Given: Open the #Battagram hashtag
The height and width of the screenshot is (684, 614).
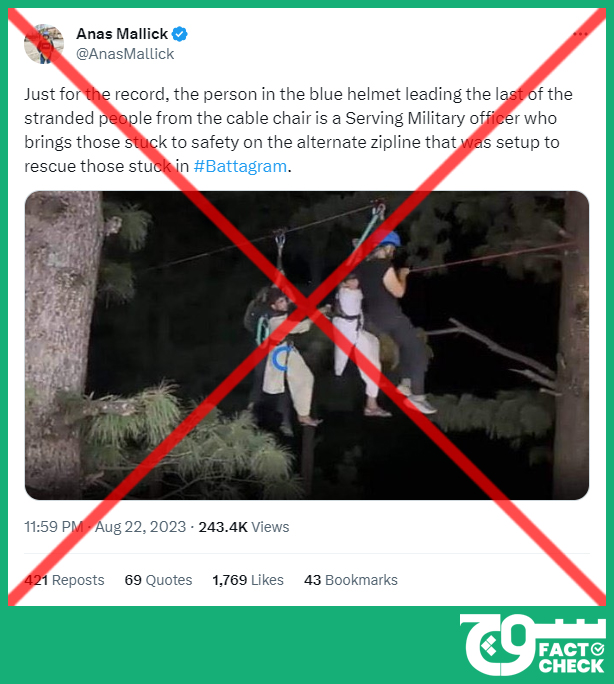Looking at the screenshot, I should tap(240, 166).
